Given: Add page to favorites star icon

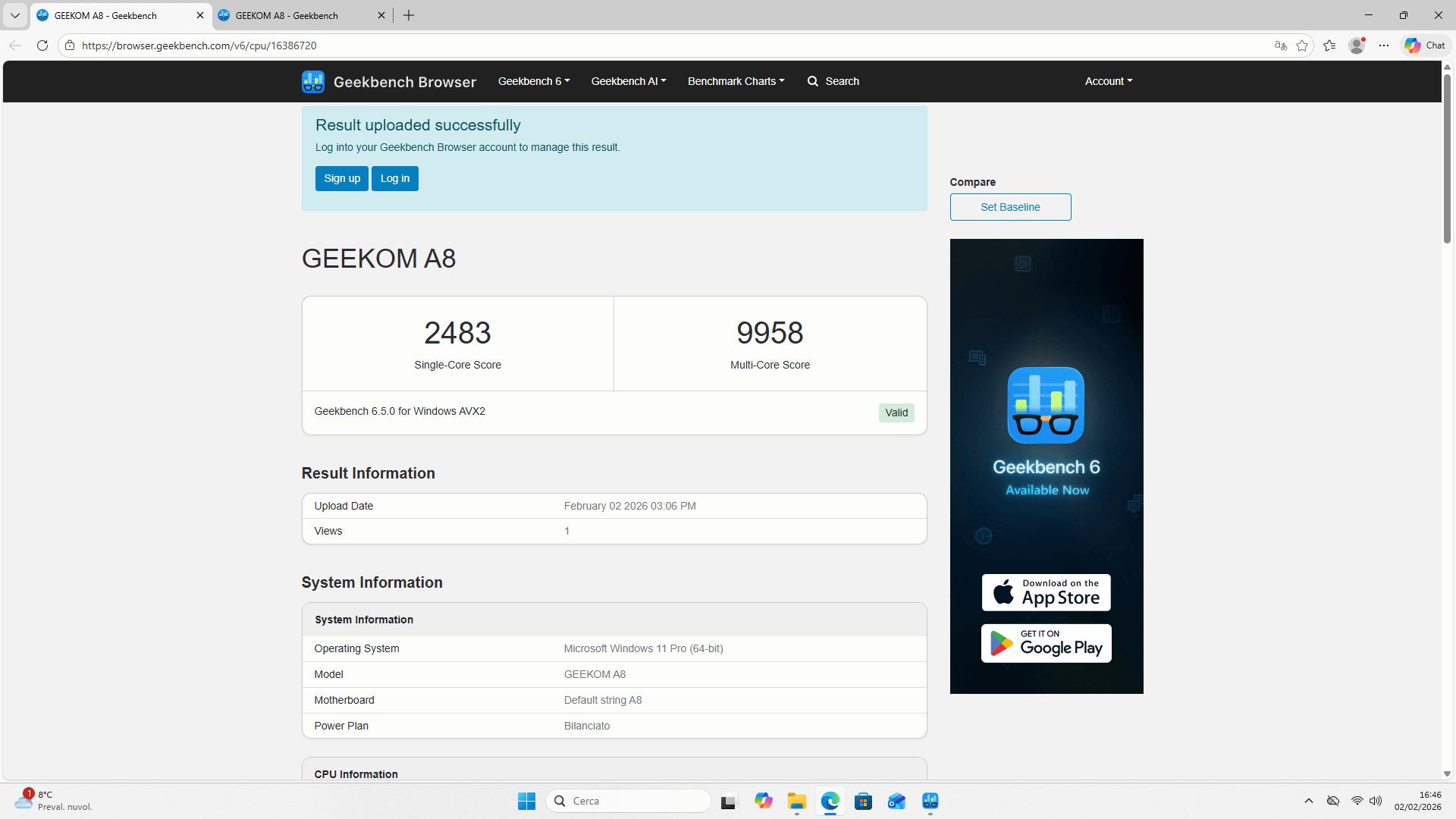Looking at the screenshot, I should 1302,45.
